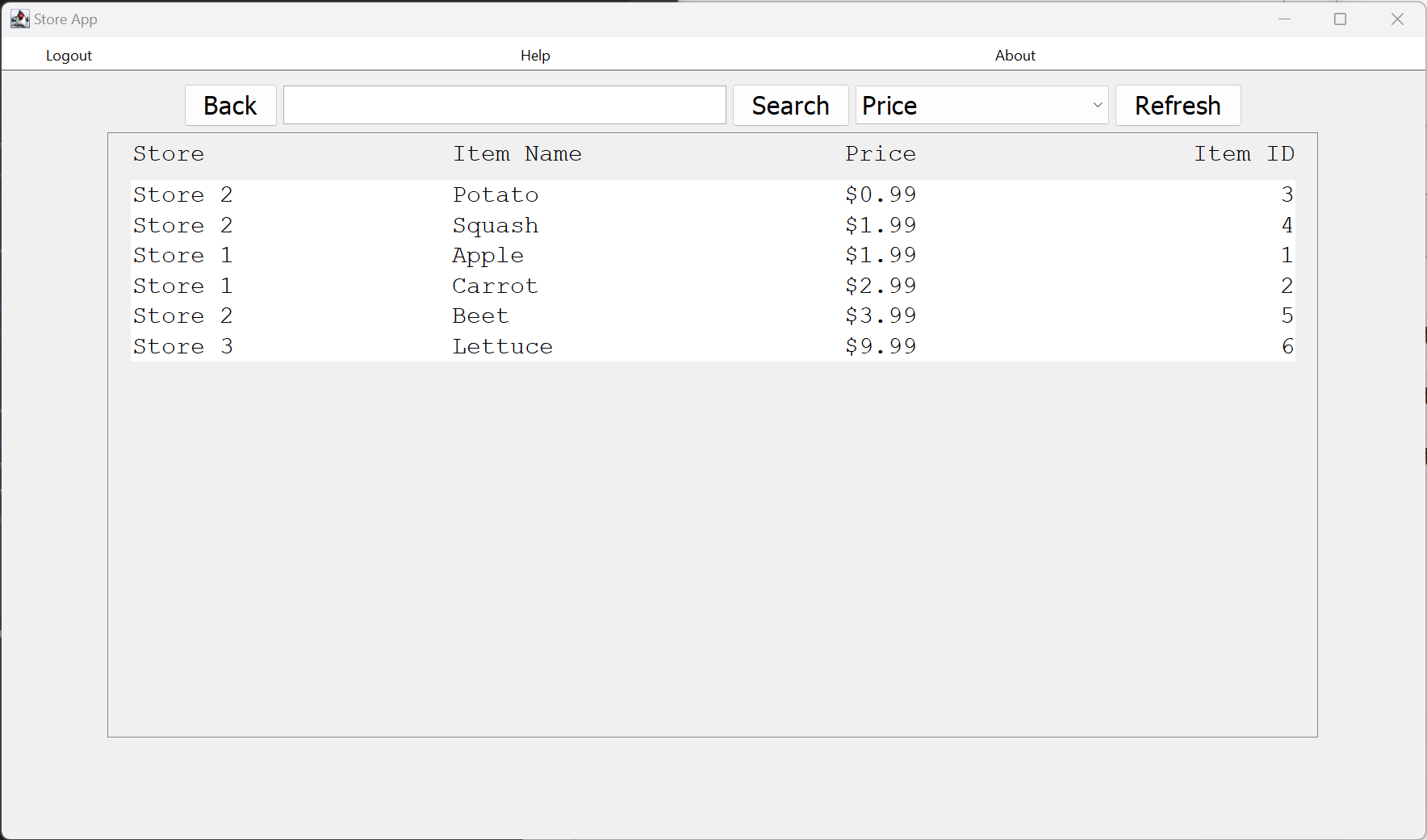Close the Store App window
1427x840 pixels.
pos(1397,19)
